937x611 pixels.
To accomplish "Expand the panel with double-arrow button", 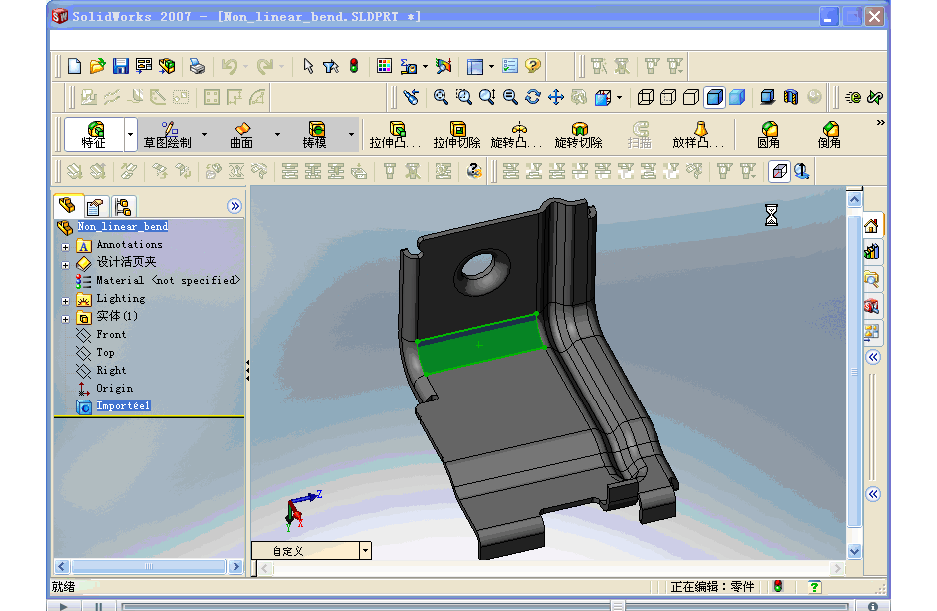I will [x=235, y=206].
